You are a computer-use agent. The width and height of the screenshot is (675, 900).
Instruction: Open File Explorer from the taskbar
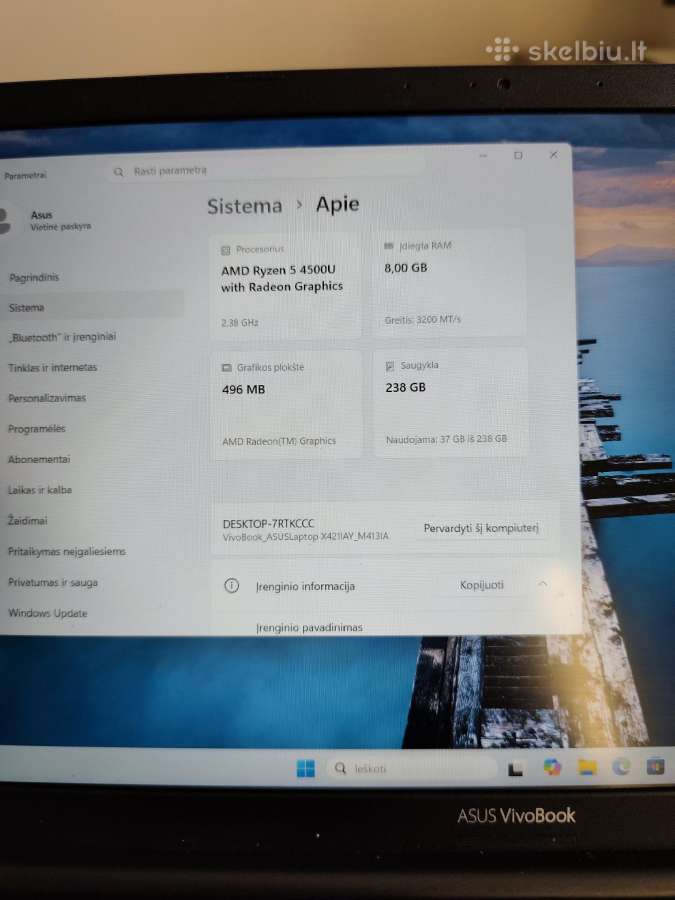coord(587,767)
